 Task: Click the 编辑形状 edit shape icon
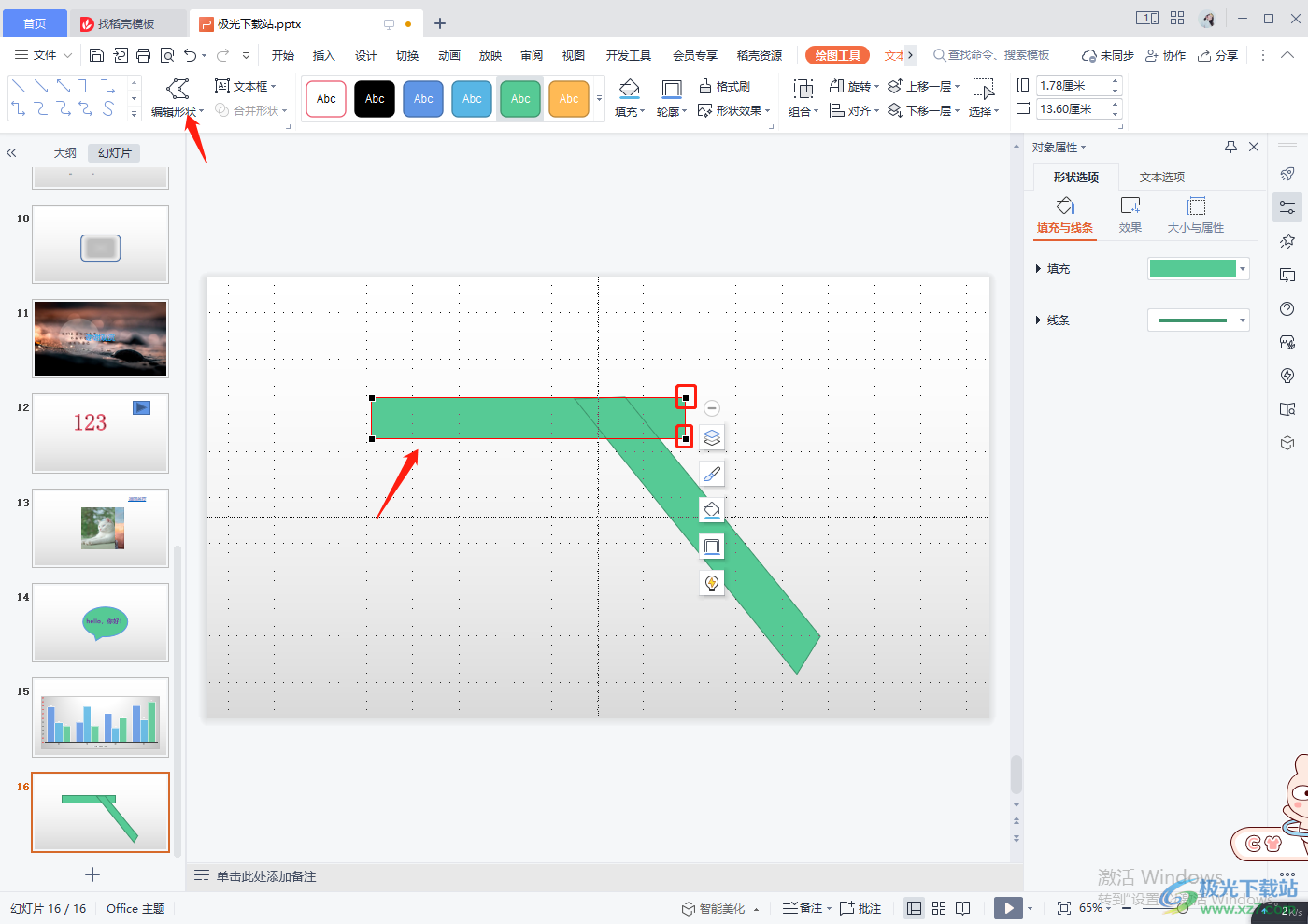point(178,89)
